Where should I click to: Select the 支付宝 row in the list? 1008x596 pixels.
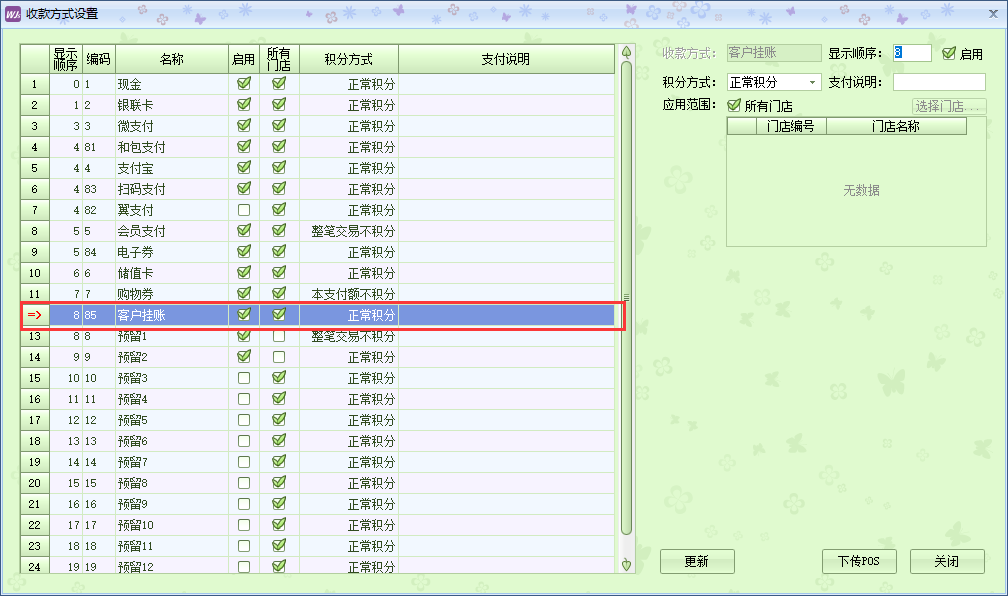pyautogui.click(x=170, y=168)
